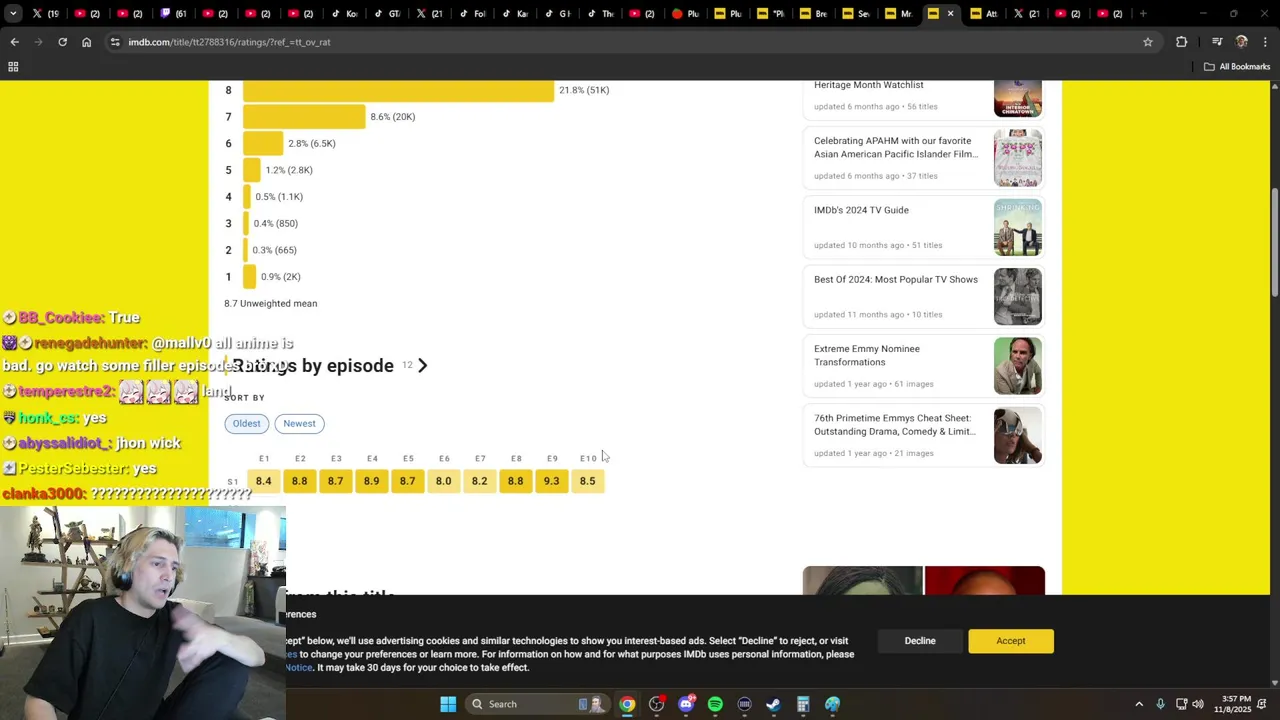Show hidden system tray icons
The image size is (1280, 720).
tap(1138, 704)
